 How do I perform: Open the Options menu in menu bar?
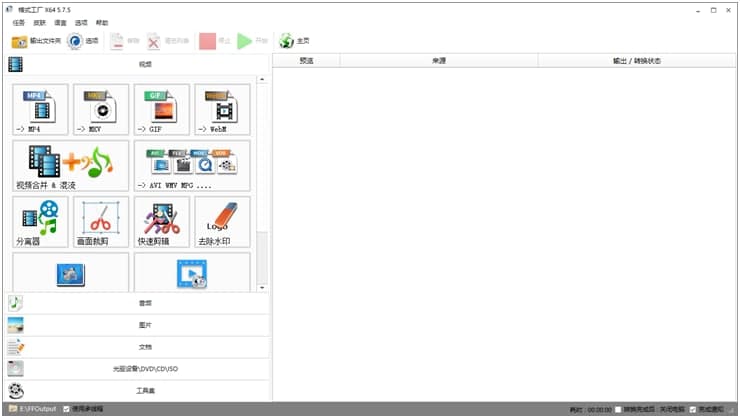81,23
